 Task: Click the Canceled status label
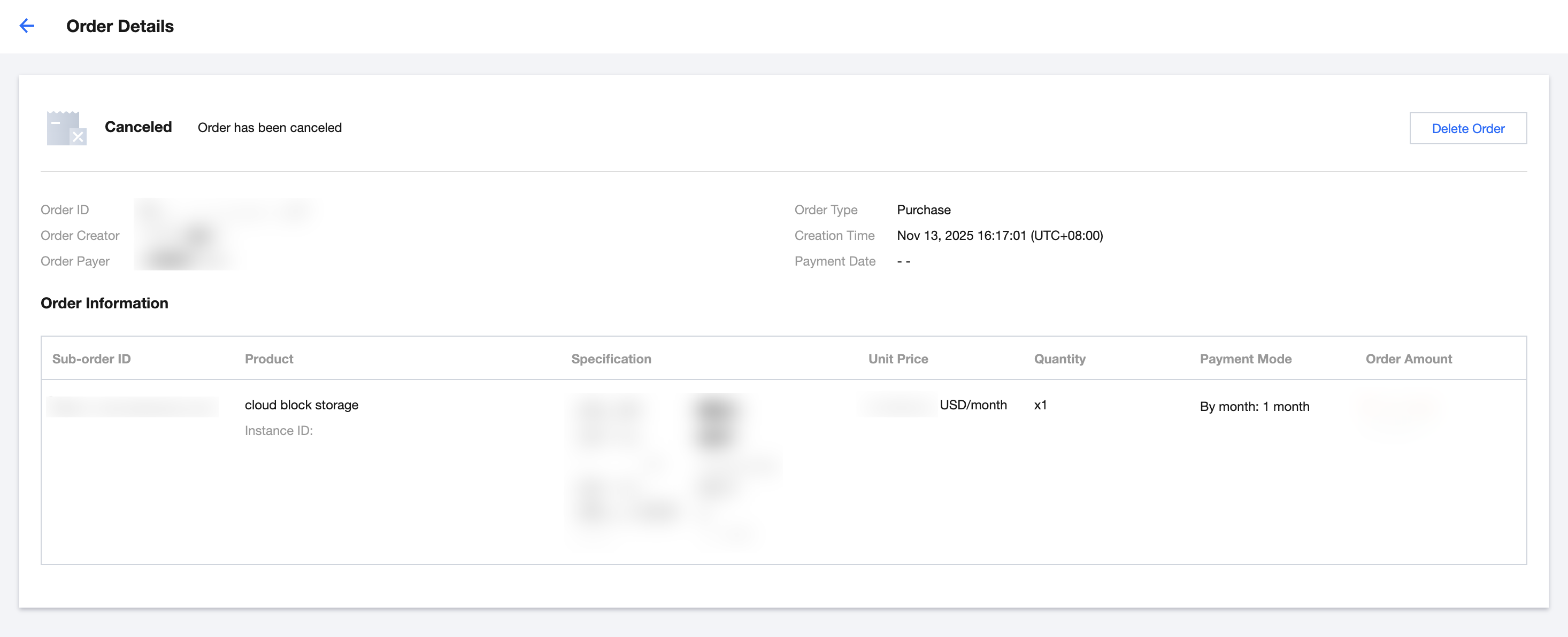tap(138, 127)
